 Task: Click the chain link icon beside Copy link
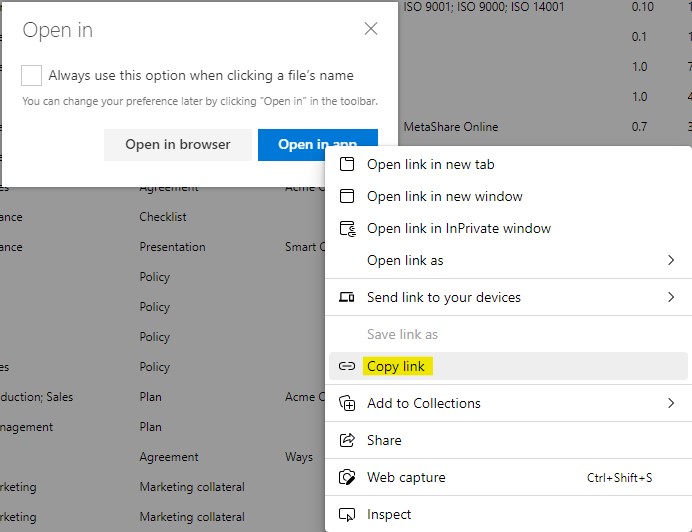(x=348, y=366)
